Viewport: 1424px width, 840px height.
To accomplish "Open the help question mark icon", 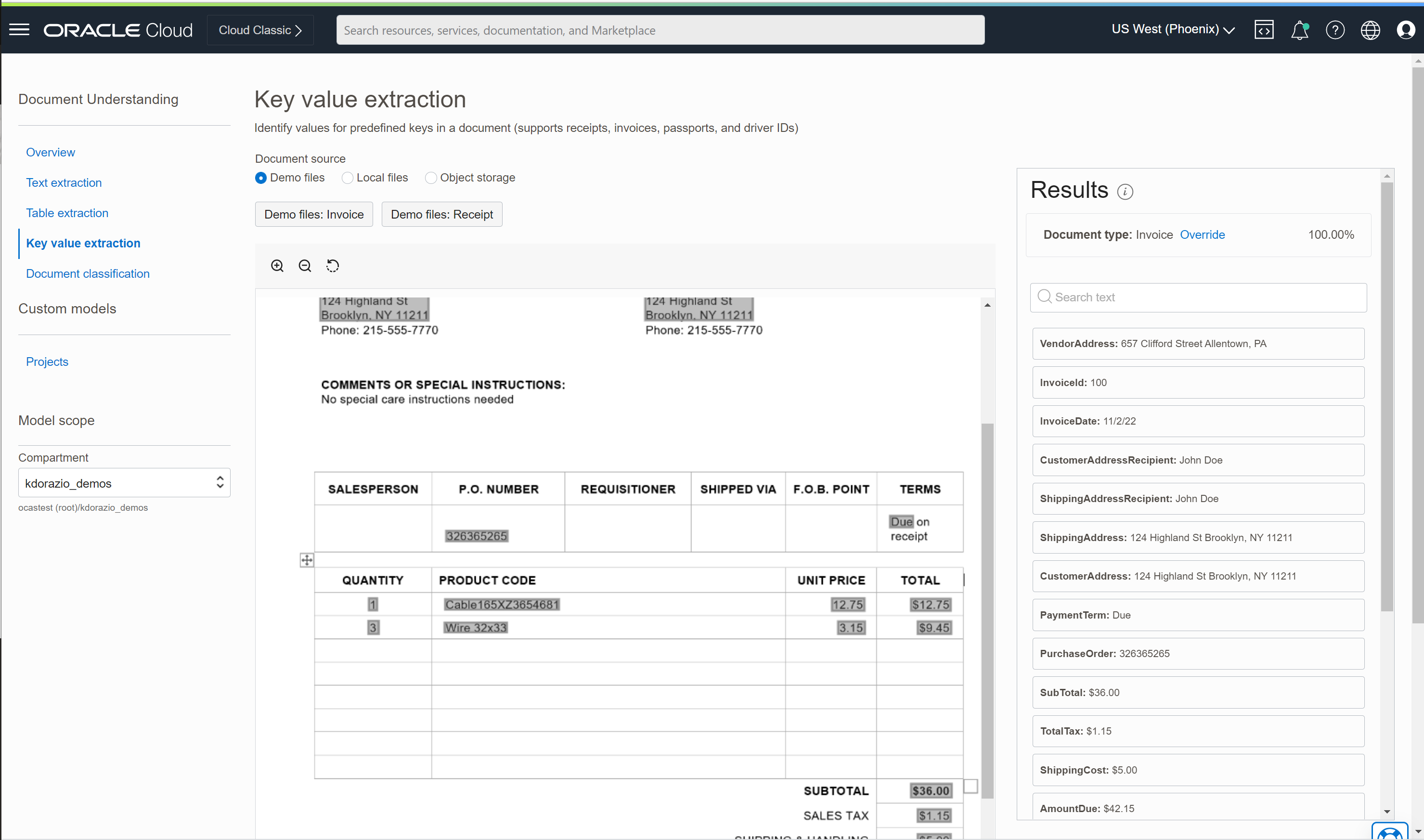I will point(1334,29).
